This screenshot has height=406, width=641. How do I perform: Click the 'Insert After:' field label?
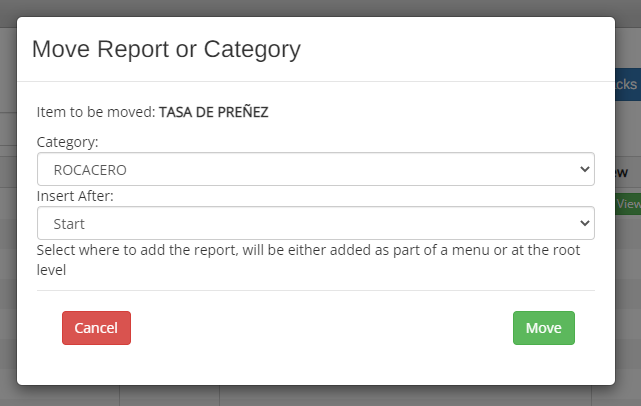click(75, 196)
